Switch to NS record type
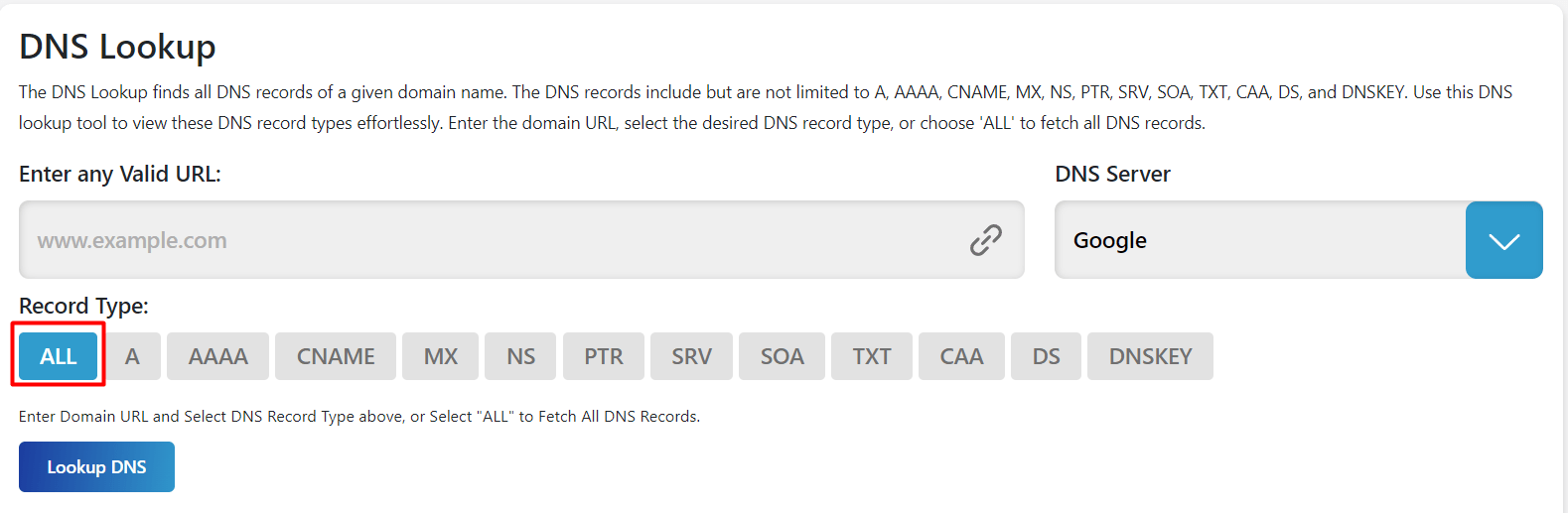1568x513 pixels. pyautogui.click(x=520, y=356)
